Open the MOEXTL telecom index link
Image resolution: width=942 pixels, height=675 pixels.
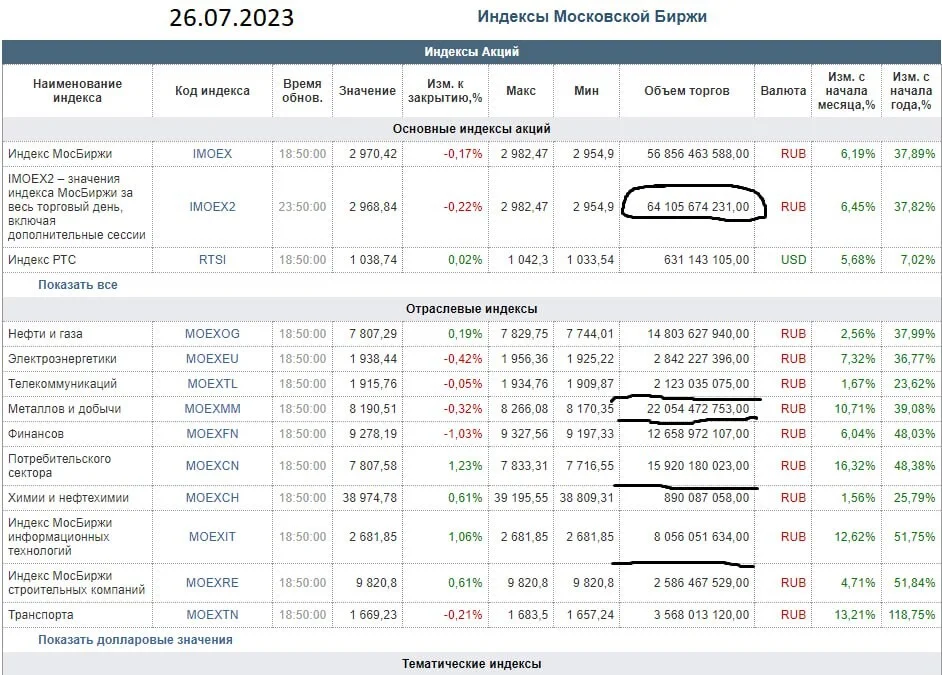[212, 384]
